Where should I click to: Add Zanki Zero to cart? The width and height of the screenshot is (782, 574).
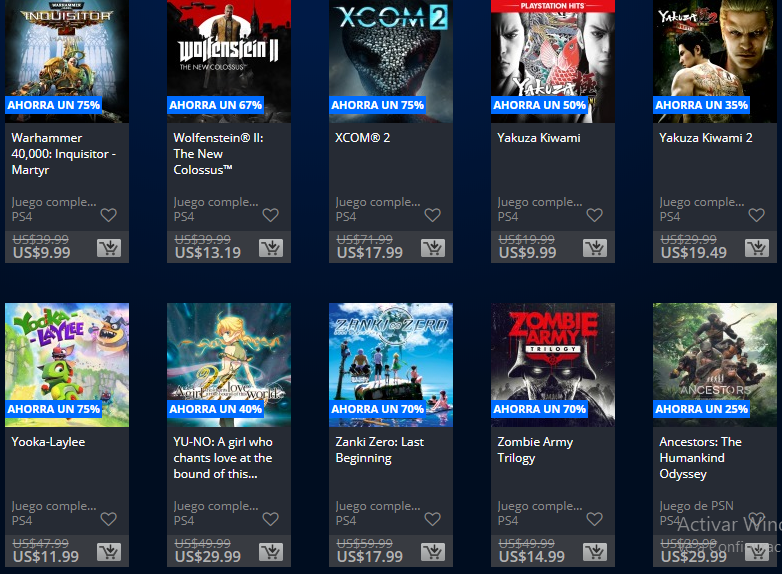pyautogui.click(x=433, y=552)
